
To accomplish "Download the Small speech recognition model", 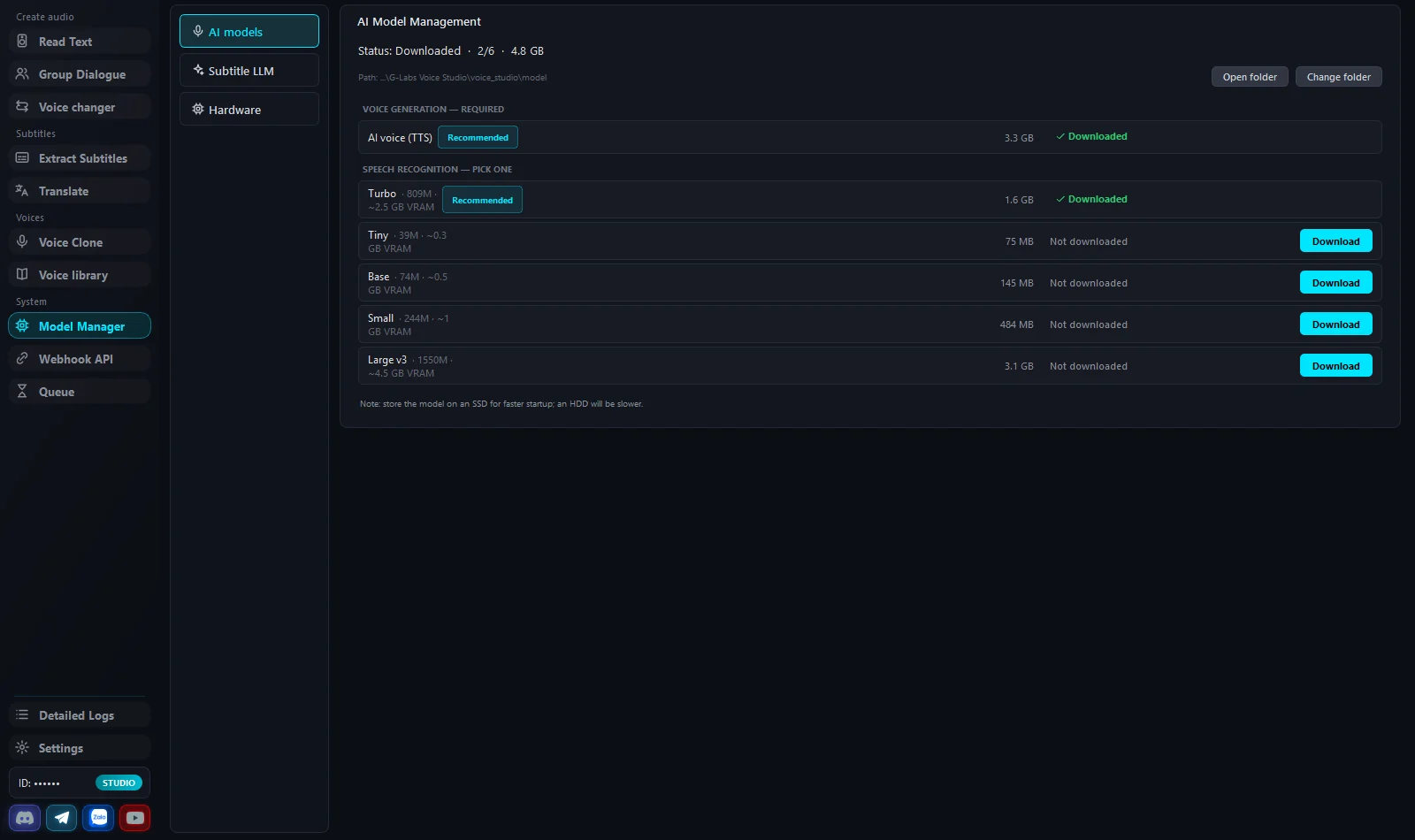I will pos(1336,324).
